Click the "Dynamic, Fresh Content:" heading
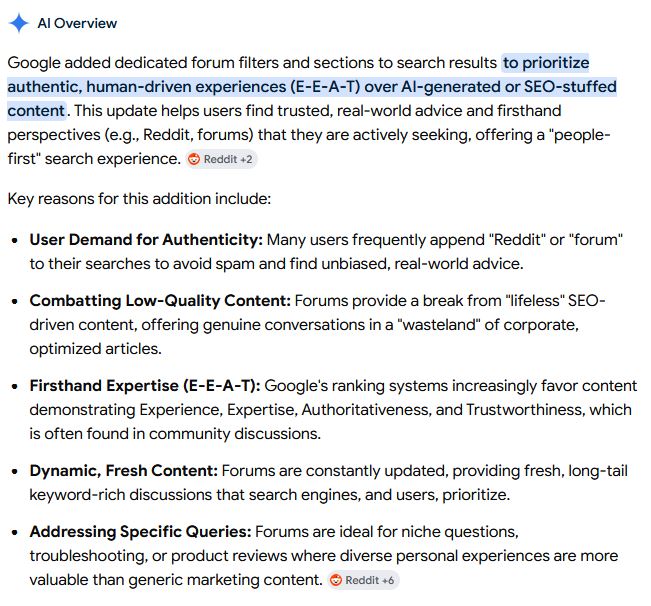651x606 pixels. [124, 470]
